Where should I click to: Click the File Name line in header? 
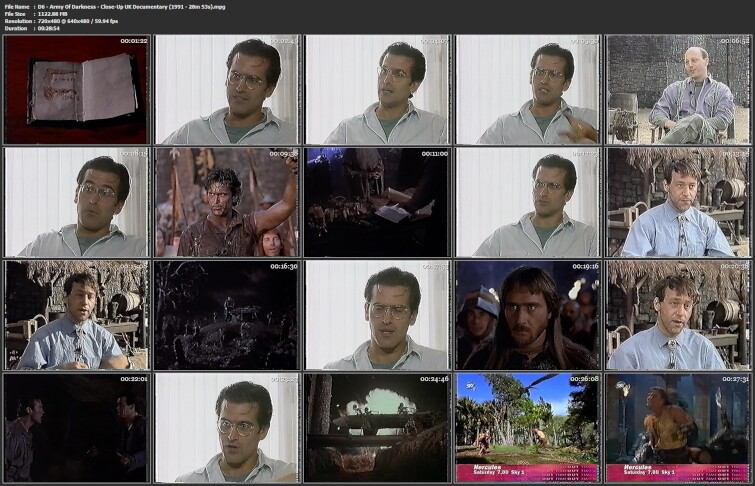tap(115, 7)
